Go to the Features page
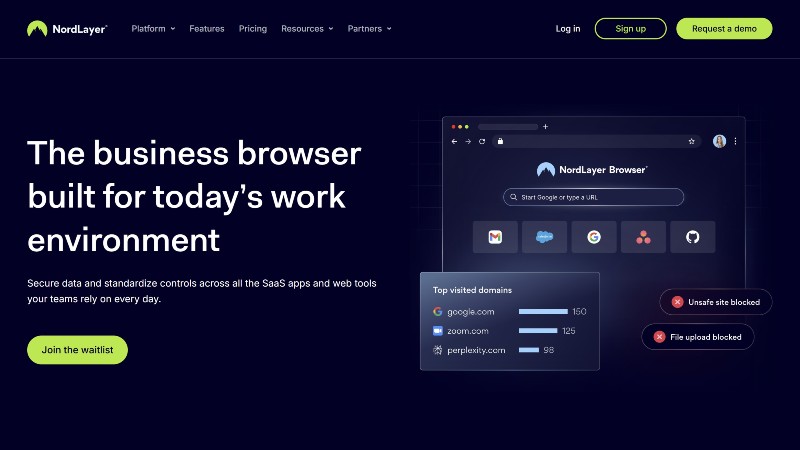 [207, 29]
